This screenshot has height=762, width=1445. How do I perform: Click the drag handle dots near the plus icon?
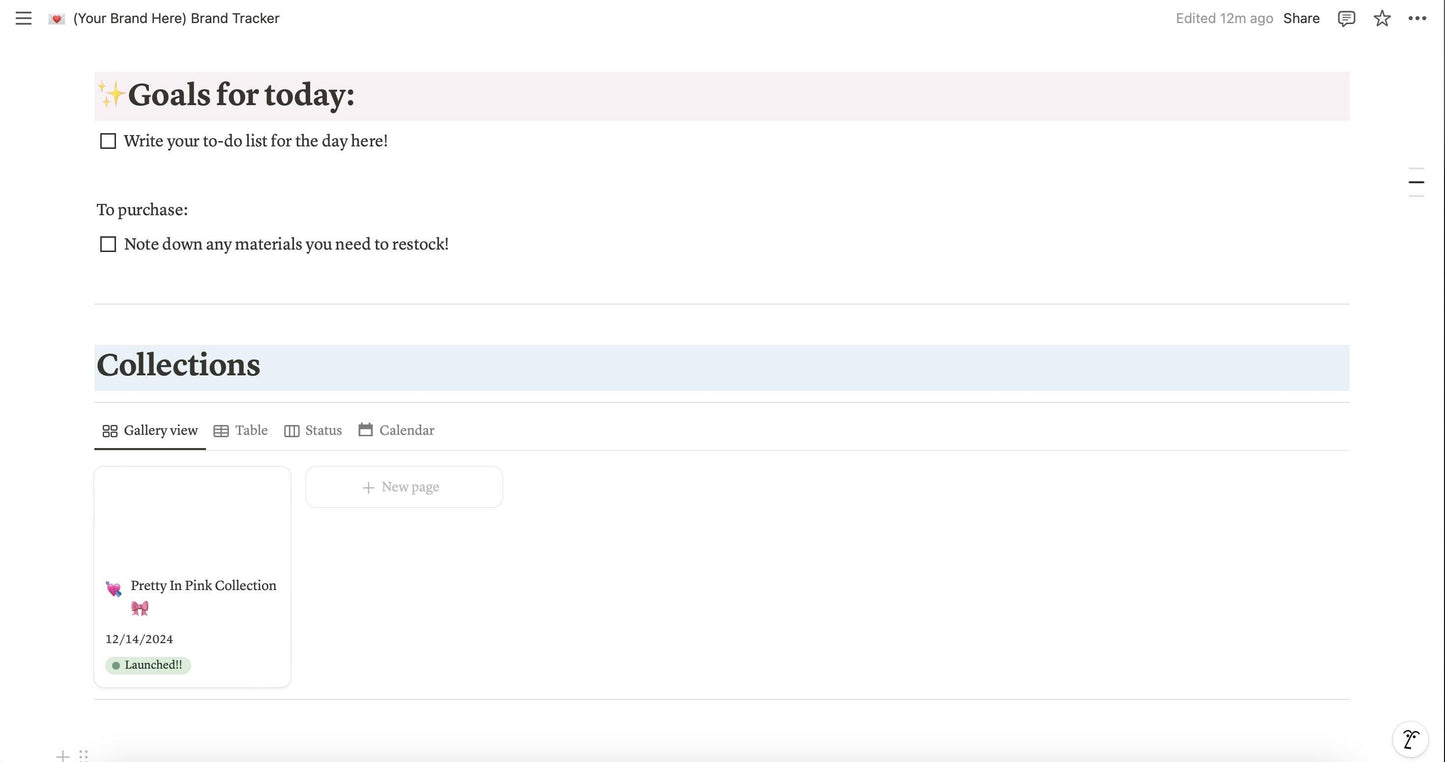(80, 754)
